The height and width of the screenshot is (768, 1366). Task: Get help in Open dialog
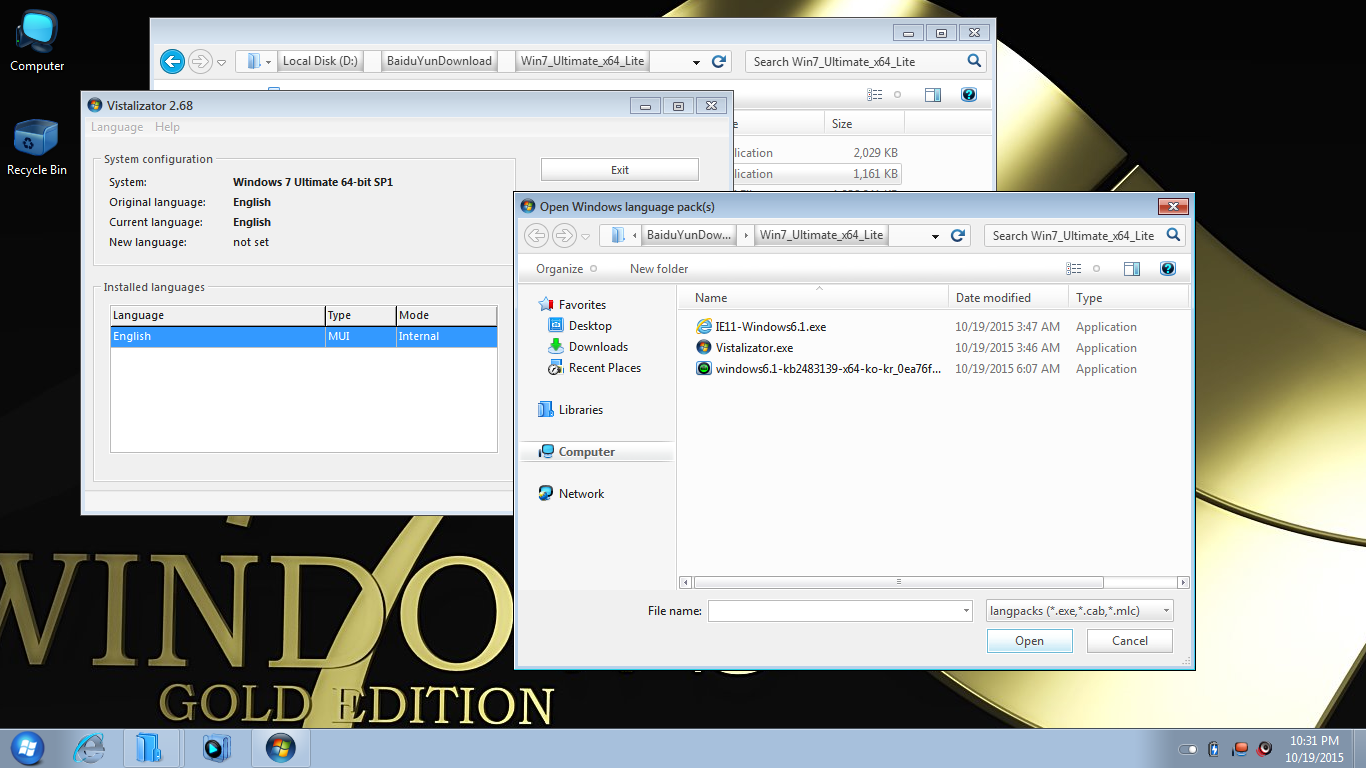pos(1167,269)
